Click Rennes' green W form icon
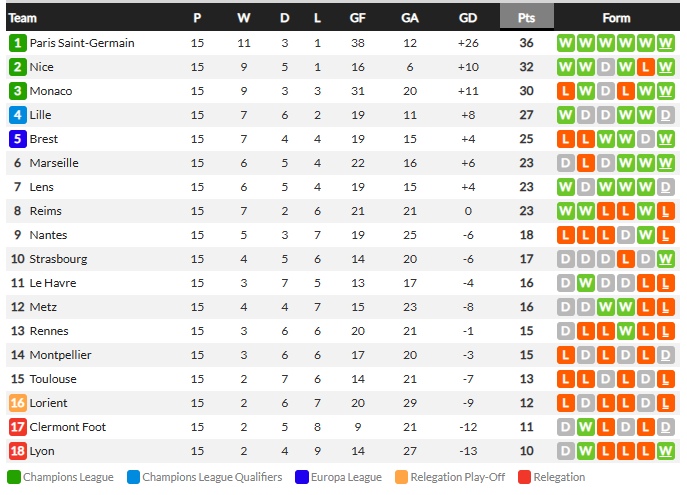This screenshot has height=495, width=687. click(x=626, y=331)
